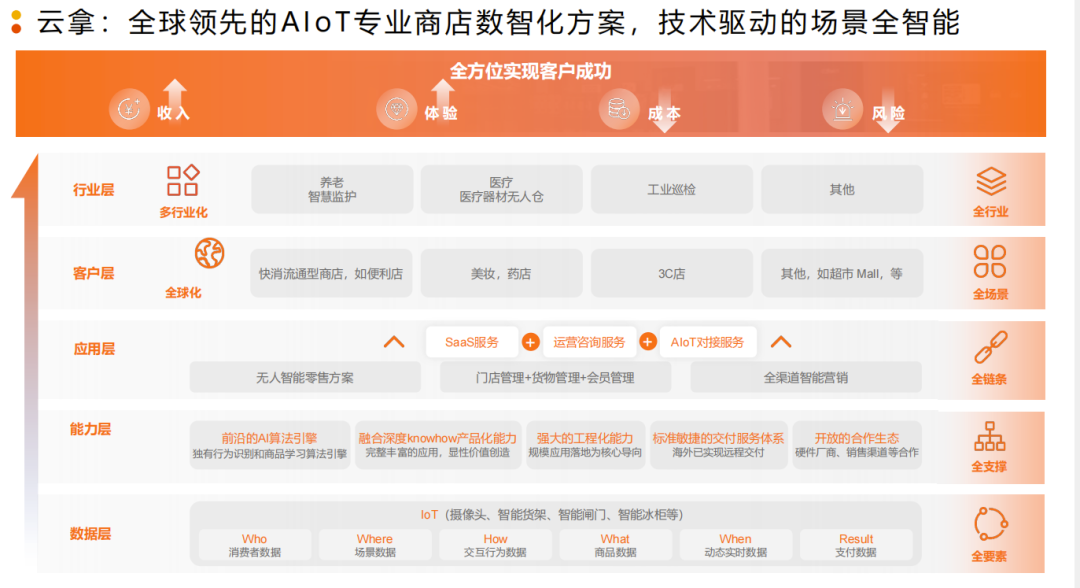Click the 数据层 label

(90, 534)
